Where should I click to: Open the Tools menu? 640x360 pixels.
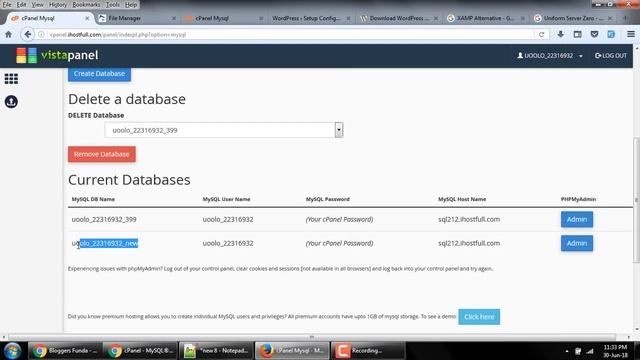[x=112, y=5]
